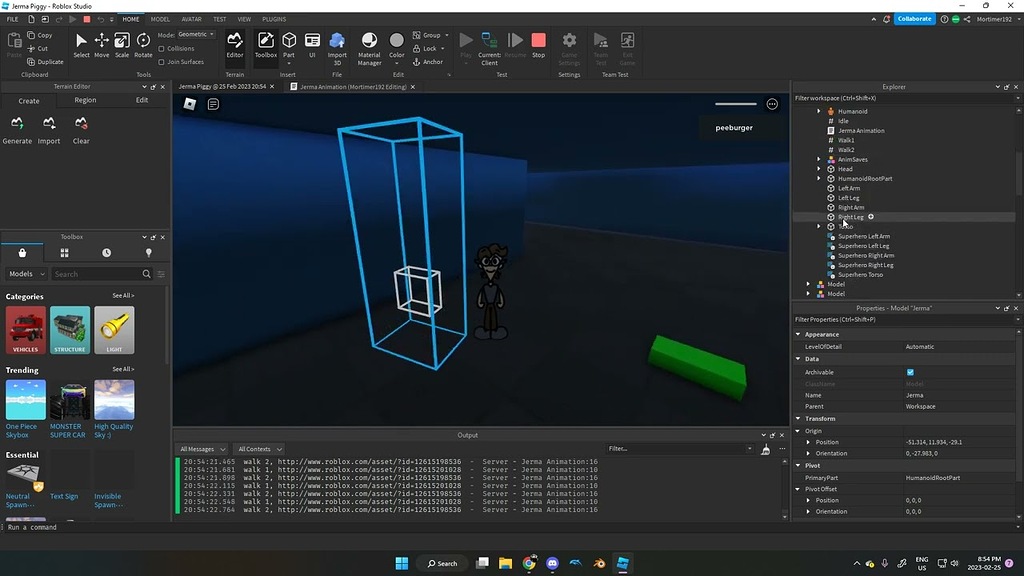Switch to Region terrain tab

[85, 101]
